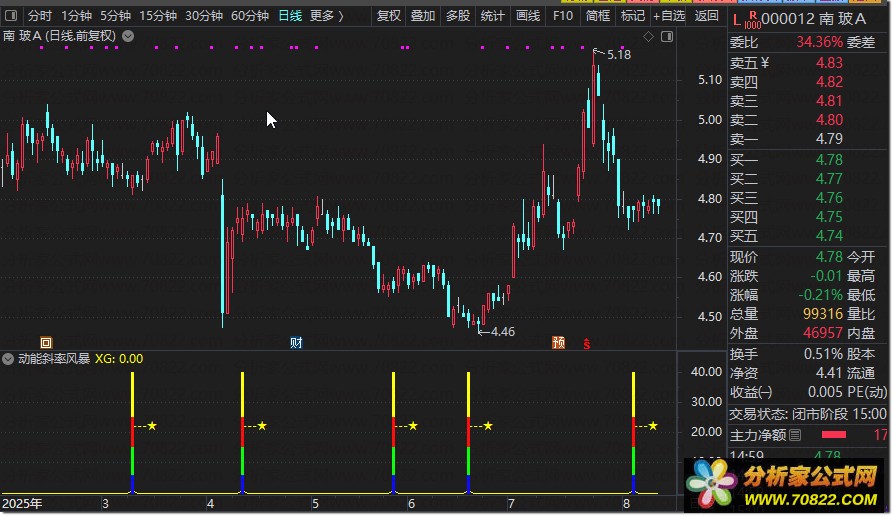The image size is (894, 516).
Task: Click the 预 forecast marker icon
Action: (559, 342)
